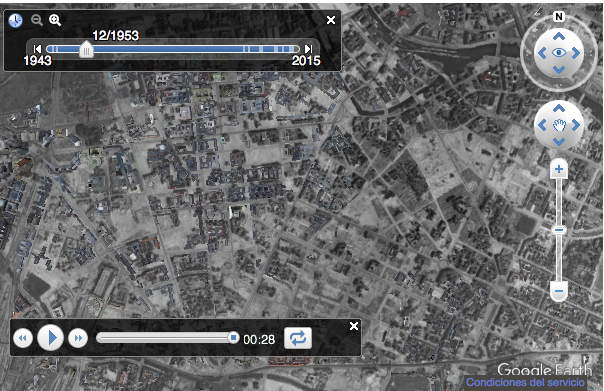Fast forward the tour playback
This screenshot has height=391, width=604.
(78, 338)
